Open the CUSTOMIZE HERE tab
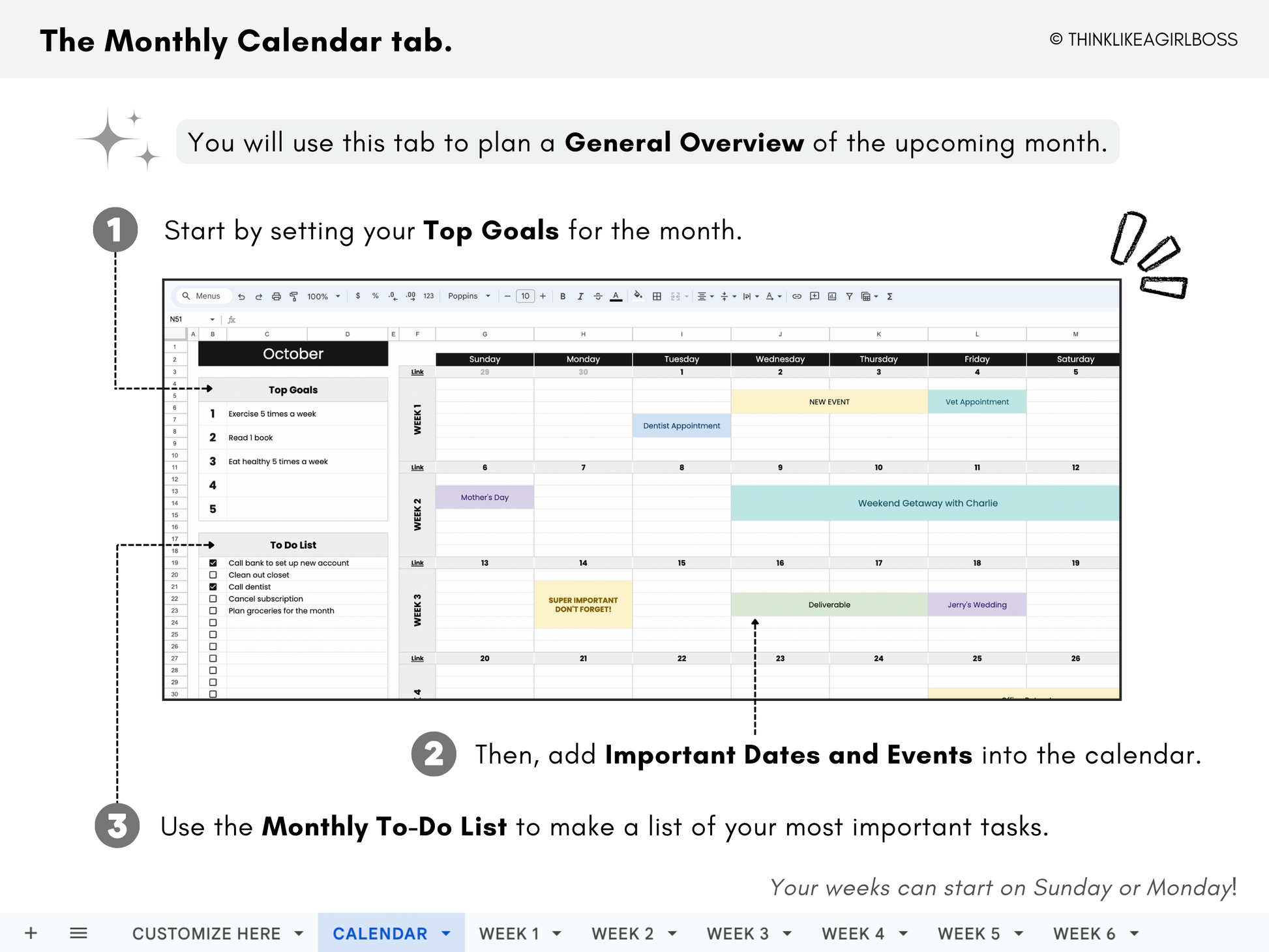Viewport: 1269px width, 952px height. point(206,934)
